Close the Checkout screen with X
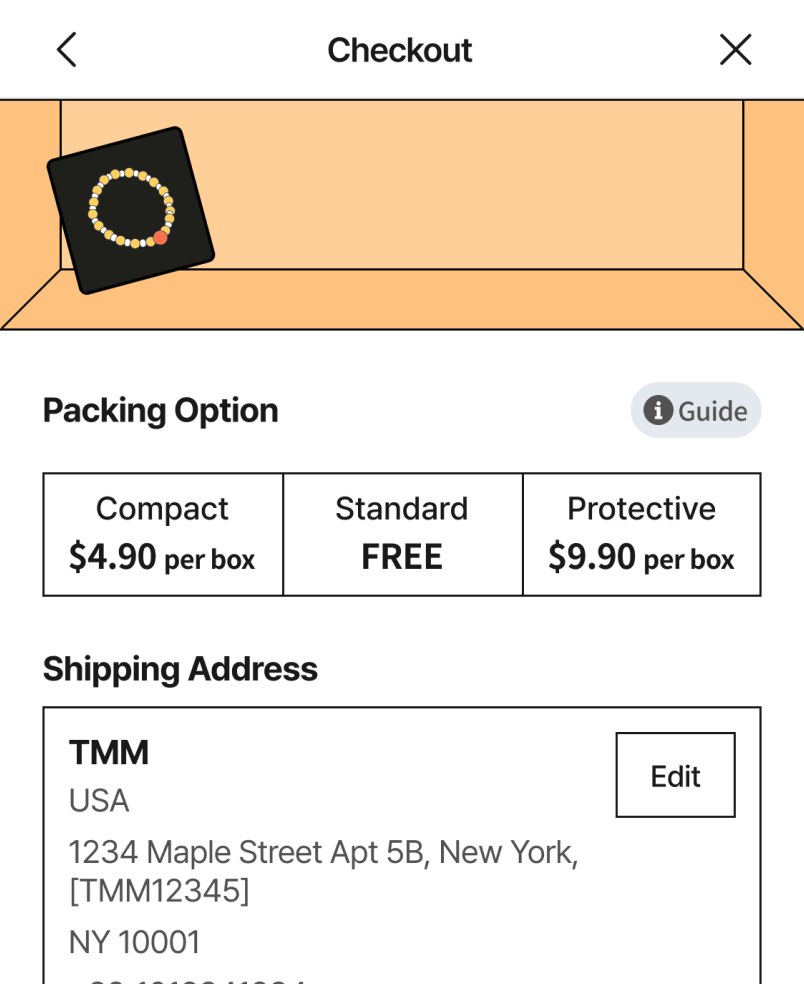This screenshot has height=984, width=804. [735, 50]
